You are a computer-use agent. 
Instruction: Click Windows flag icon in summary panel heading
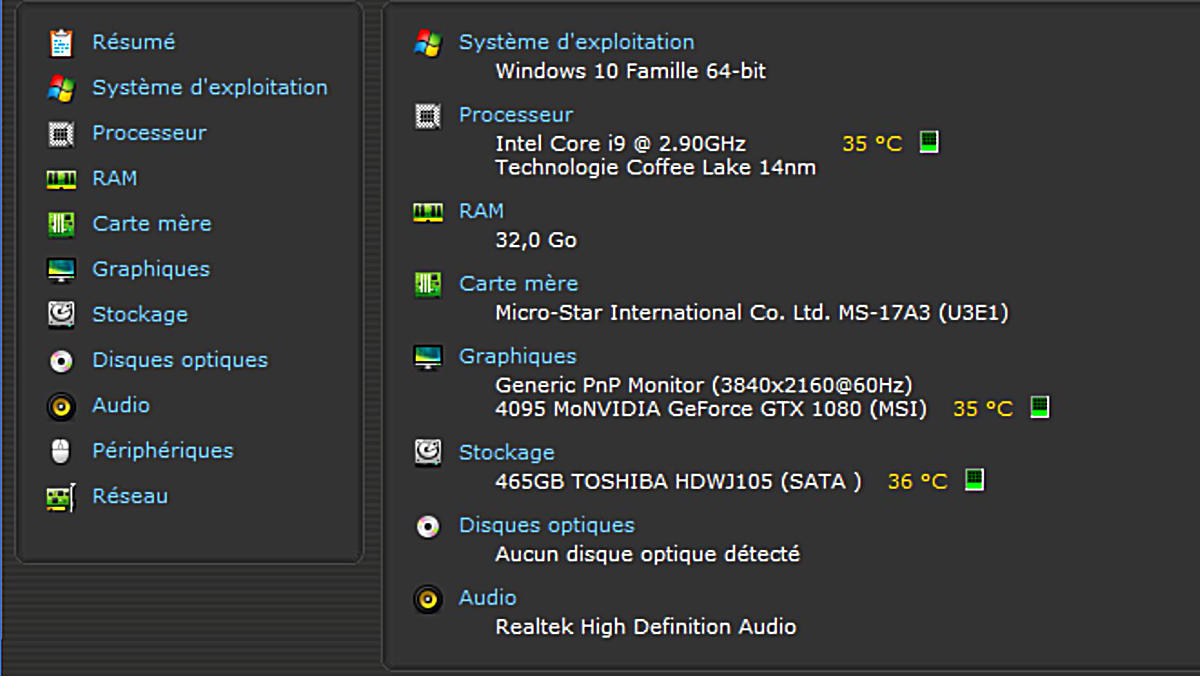point(428,43)
